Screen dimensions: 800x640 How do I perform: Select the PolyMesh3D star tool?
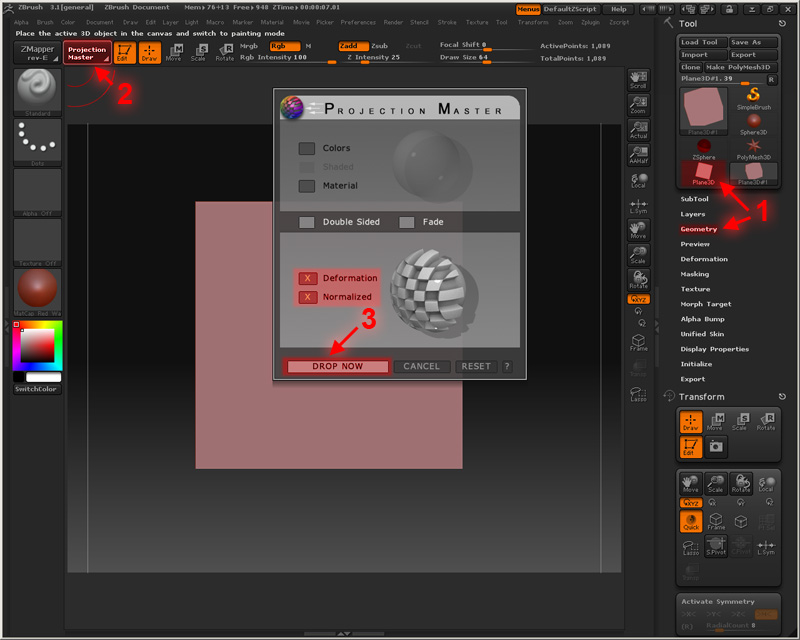[754, 150]
